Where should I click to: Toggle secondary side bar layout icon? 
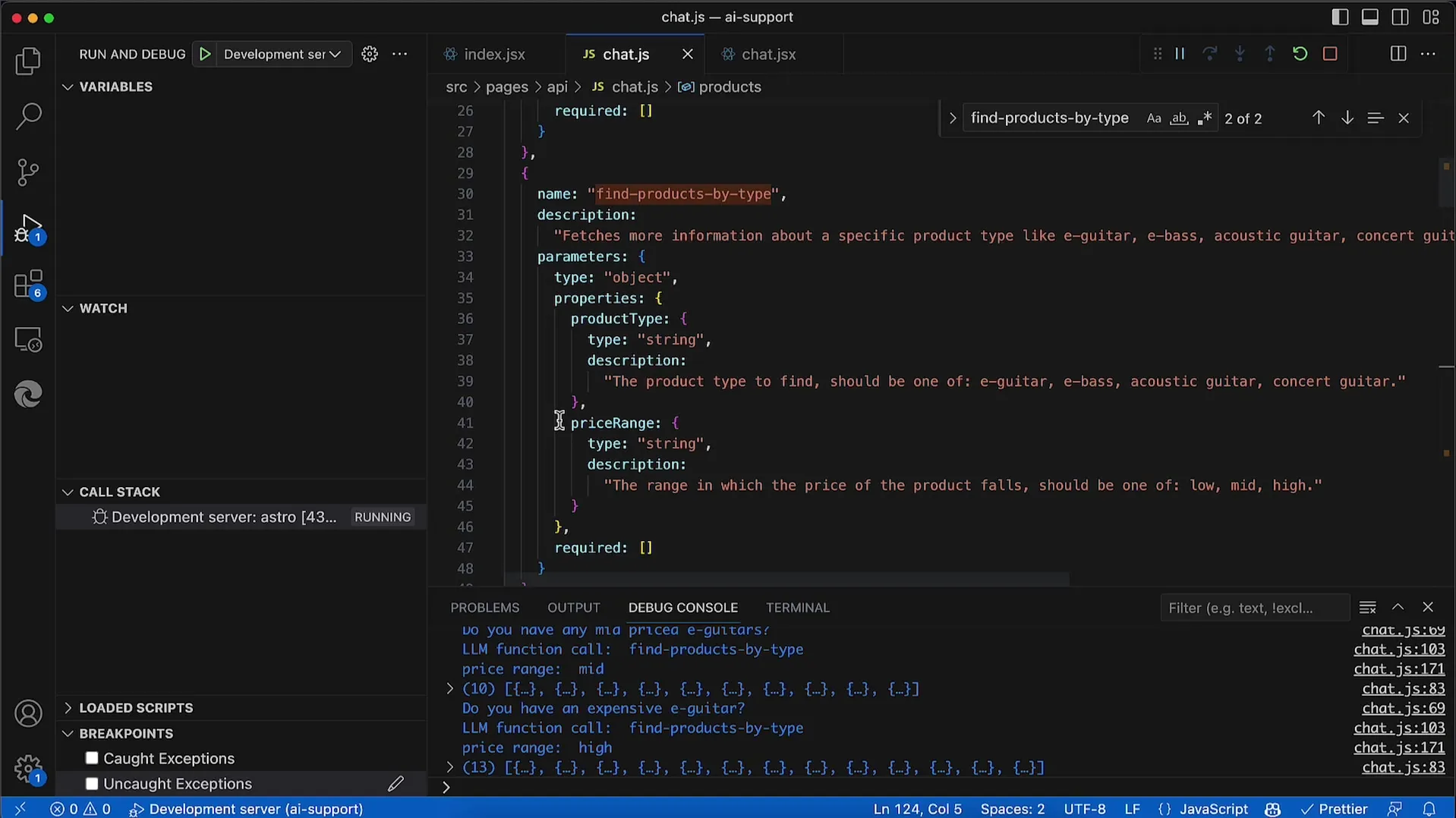pyautogui.click(x=1401, y=17)
